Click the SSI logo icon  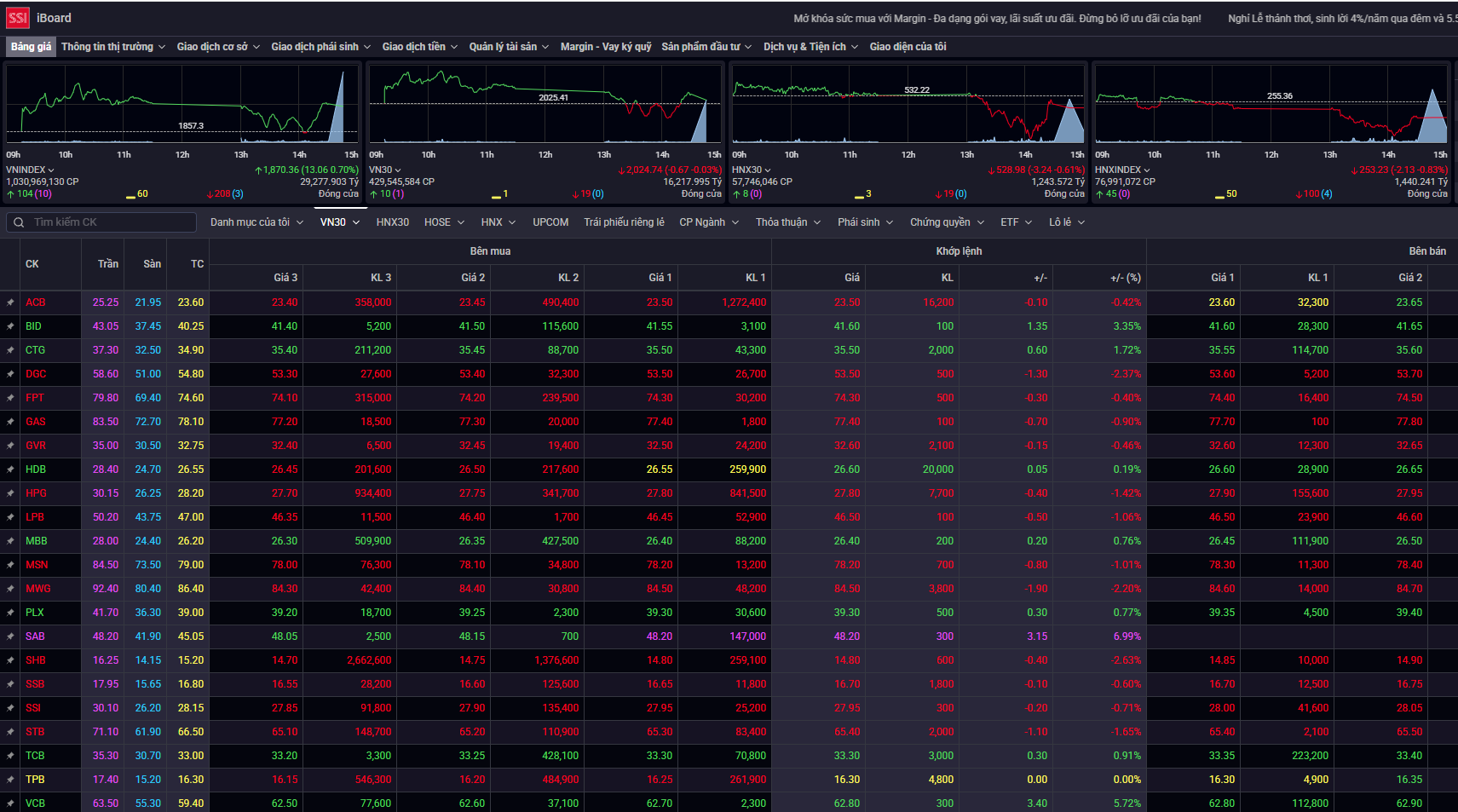point(18,18)
